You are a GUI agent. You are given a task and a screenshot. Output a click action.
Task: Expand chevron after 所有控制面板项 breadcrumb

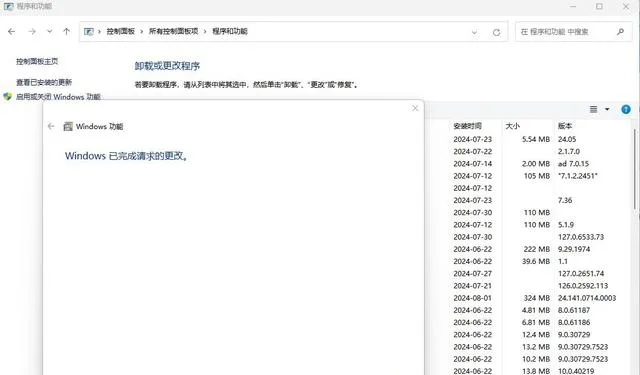205,31
